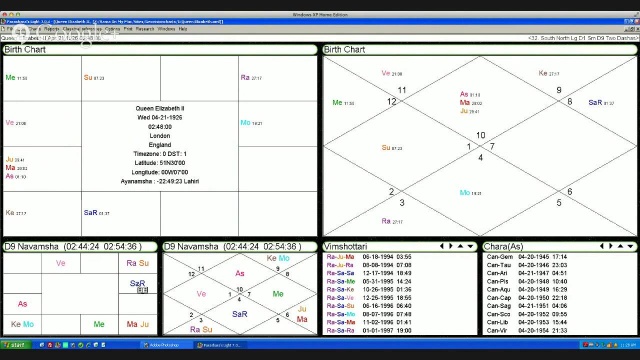This screenshot has width=640, height=360.
Task: Open the Help menu
Action: [183, 29]
